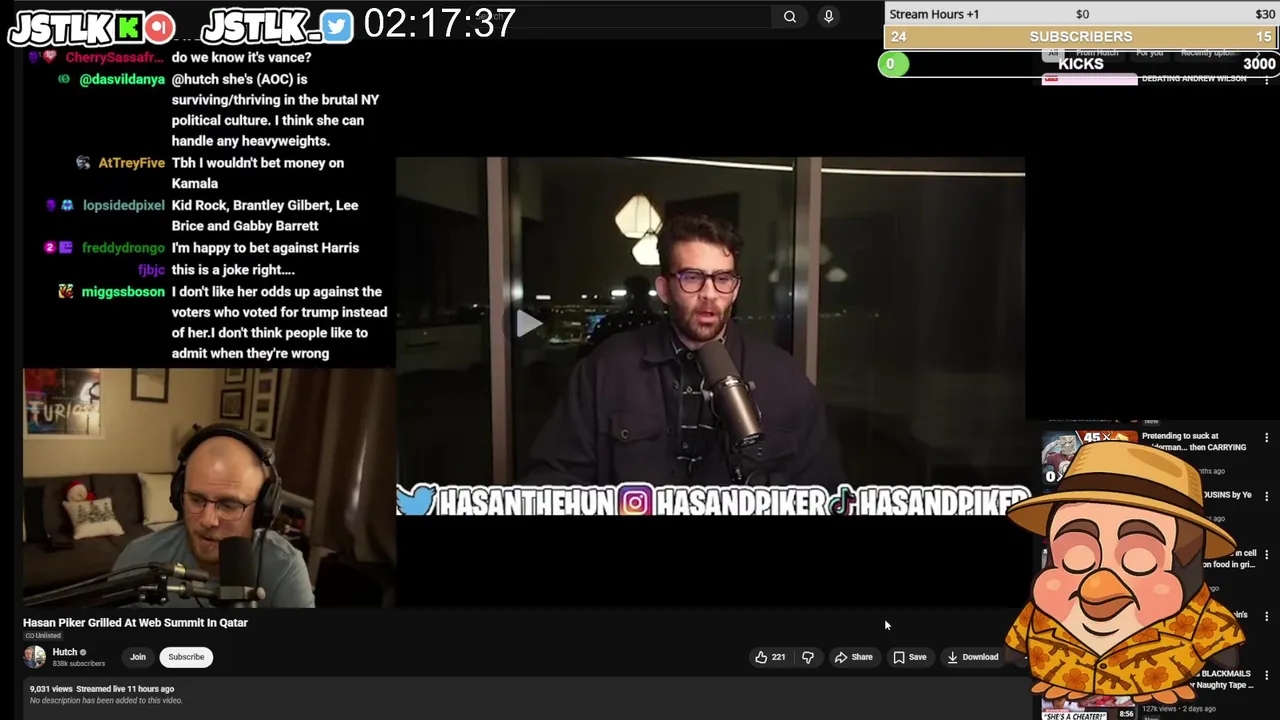Image resolution: width=1280 pixels, height=720 pixels.
Task: Like the video with 221 likes
Action: click(770, 657)
